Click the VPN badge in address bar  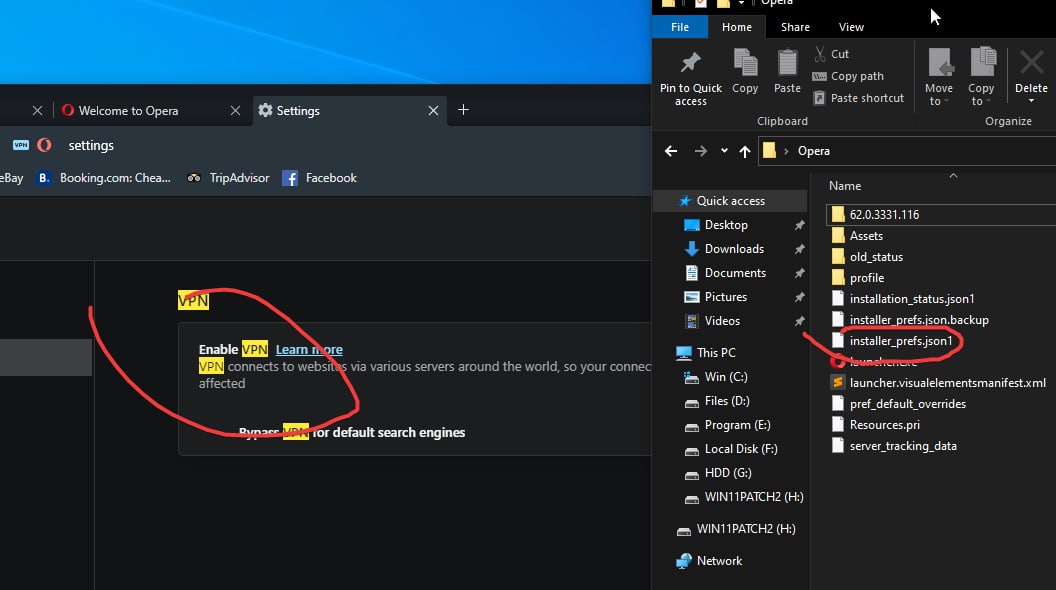[21, 145]
